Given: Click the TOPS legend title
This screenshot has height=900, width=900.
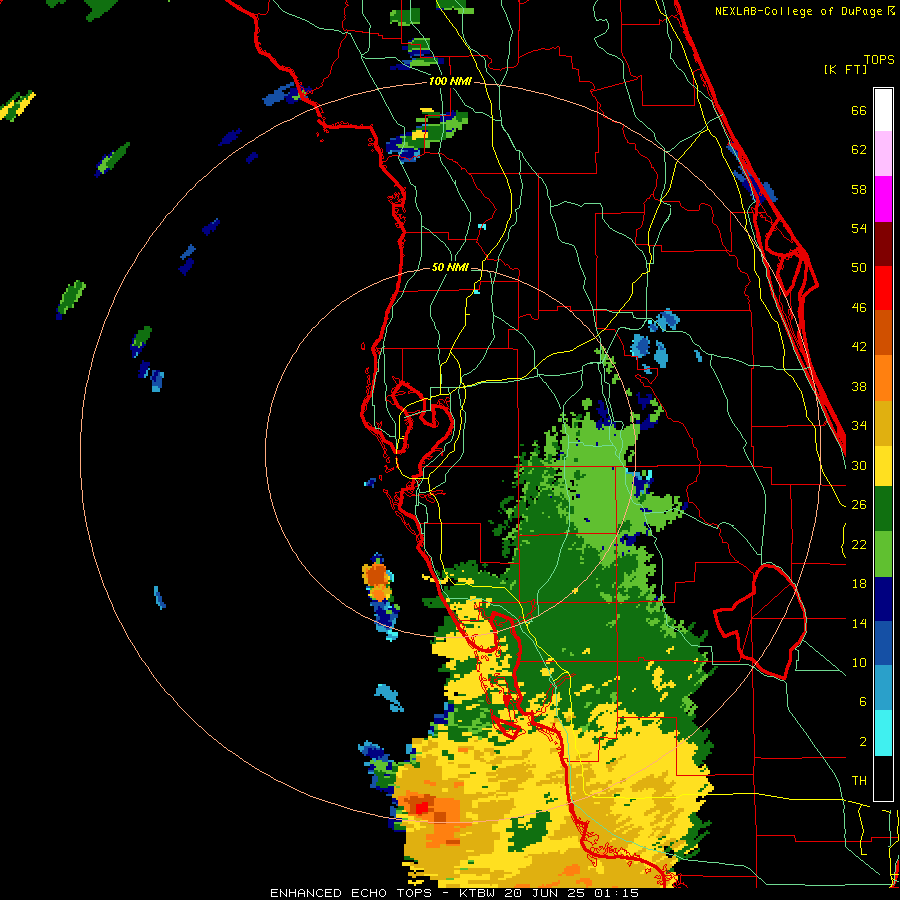Looking at the screenshot, I should click(879, 59).
